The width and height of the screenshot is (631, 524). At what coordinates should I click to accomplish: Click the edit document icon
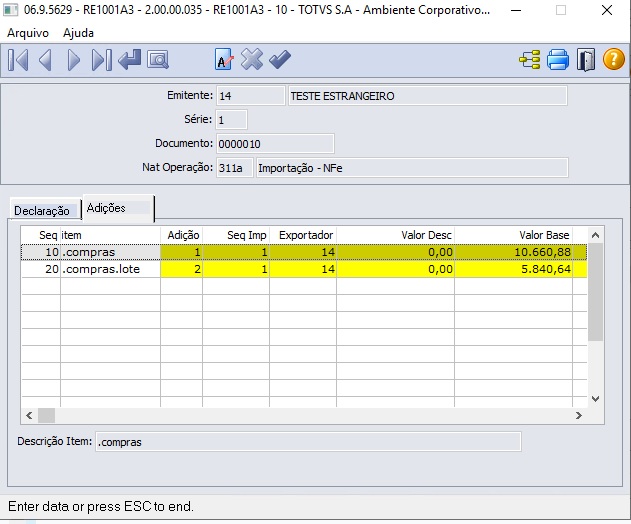[x=223, y=60]
